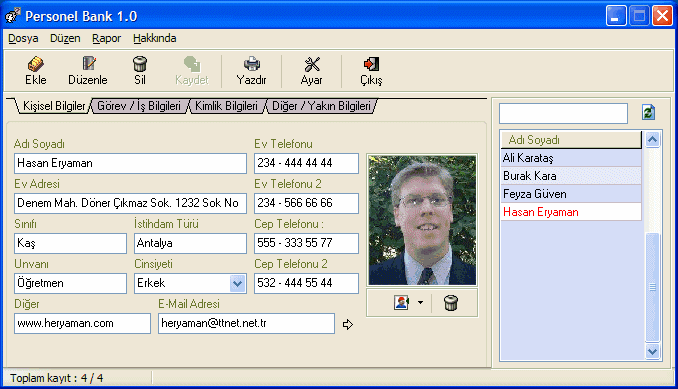Image resolution: width=678 pixels, height=389 pixels.
Task: Click the list's vertical scrollbar thumb
Action: (652, 287)
